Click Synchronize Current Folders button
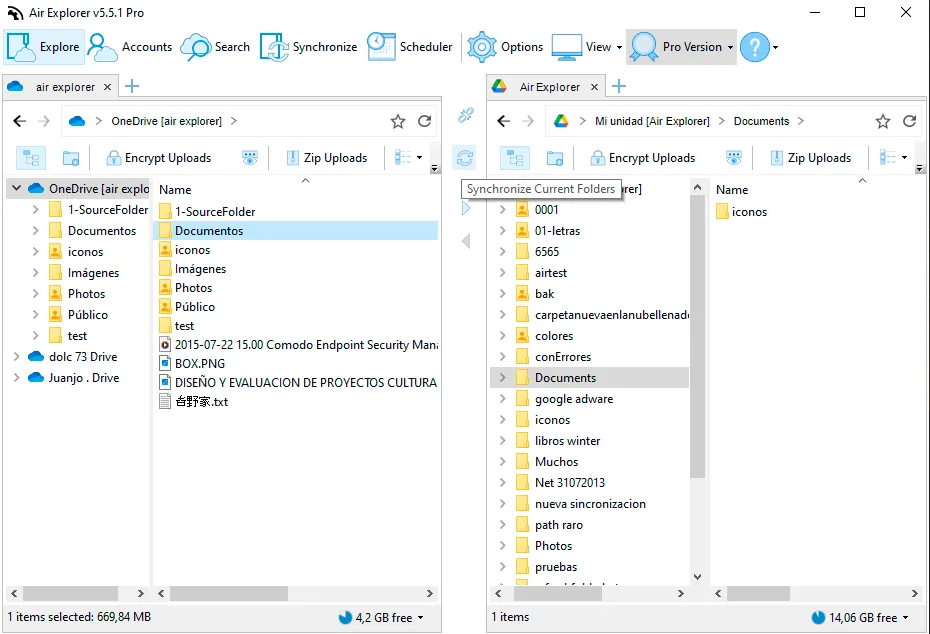The width and height of the screenshot is (930, 634). (x=465, y=158)
